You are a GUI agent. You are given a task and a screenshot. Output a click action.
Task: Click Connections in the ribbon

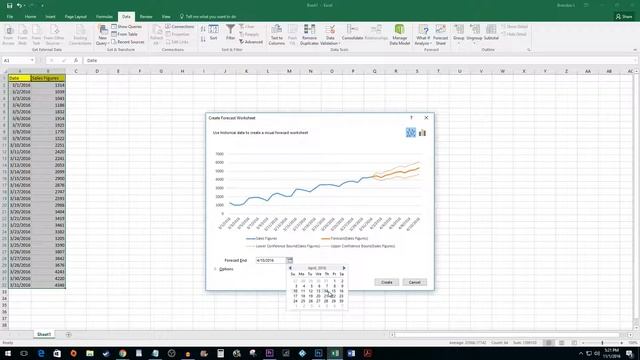180,27
